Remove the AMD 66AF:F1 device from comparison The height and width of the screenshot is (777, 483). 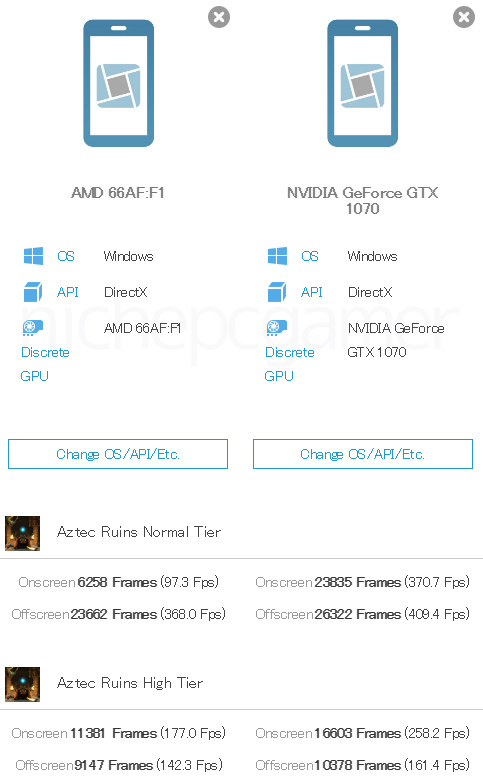(218, 17)
